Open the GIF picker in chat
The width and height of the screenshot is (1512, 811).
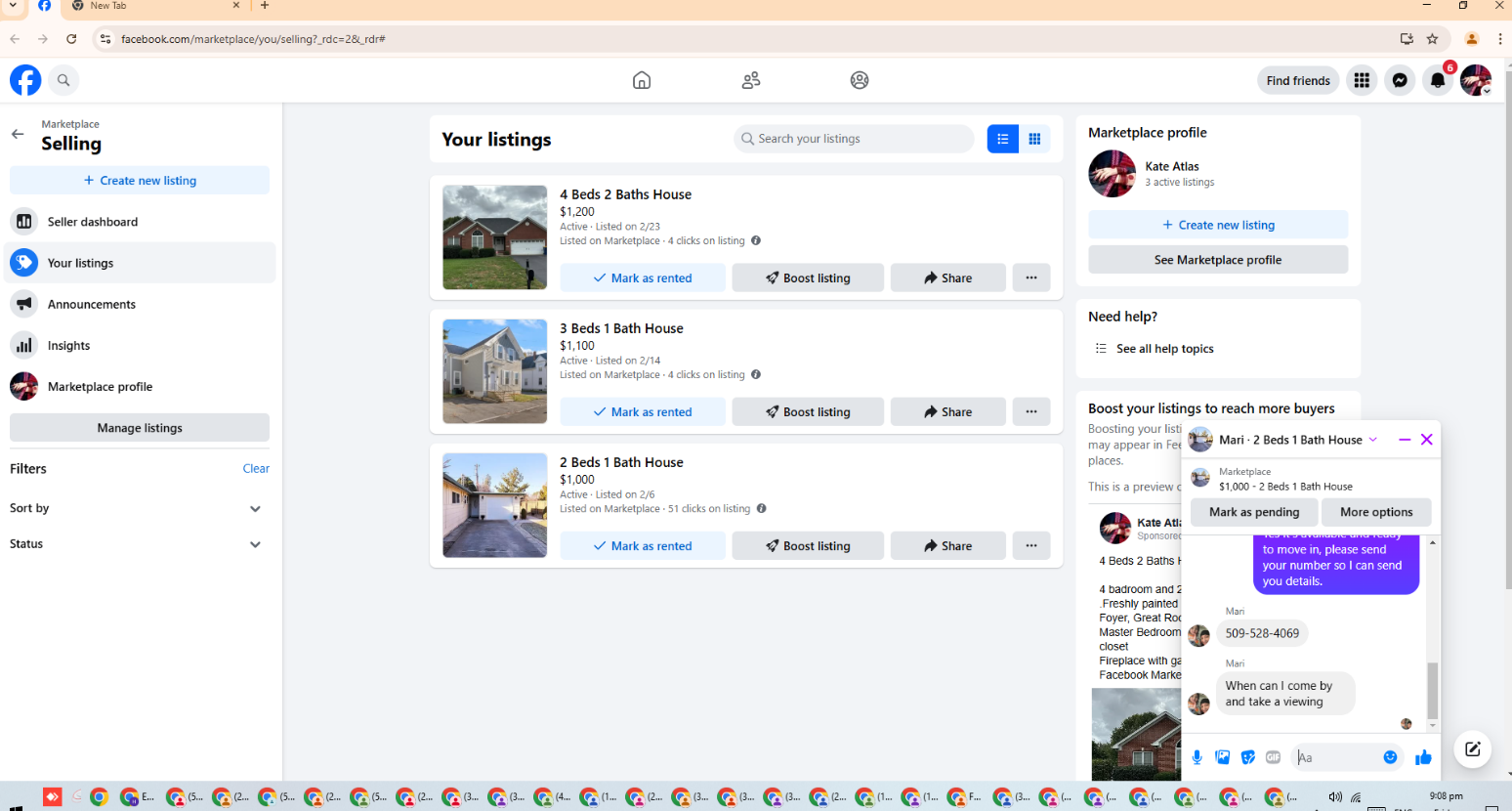click(1274, 757)
